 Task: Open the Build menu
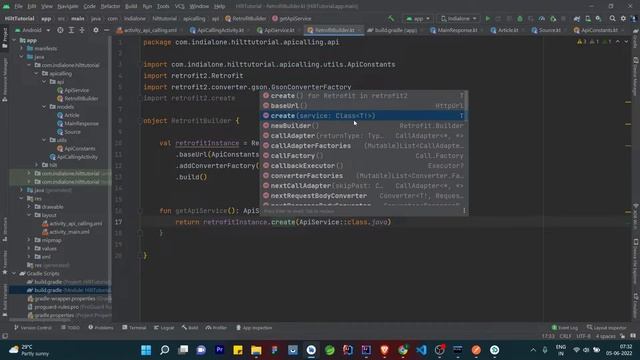(x=131, y=7)
